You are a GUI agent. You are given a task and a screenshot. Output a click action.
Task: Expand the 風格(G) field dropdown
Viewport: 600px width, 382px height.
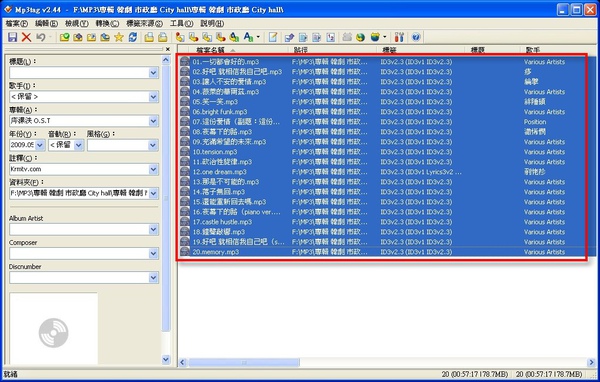153,145
